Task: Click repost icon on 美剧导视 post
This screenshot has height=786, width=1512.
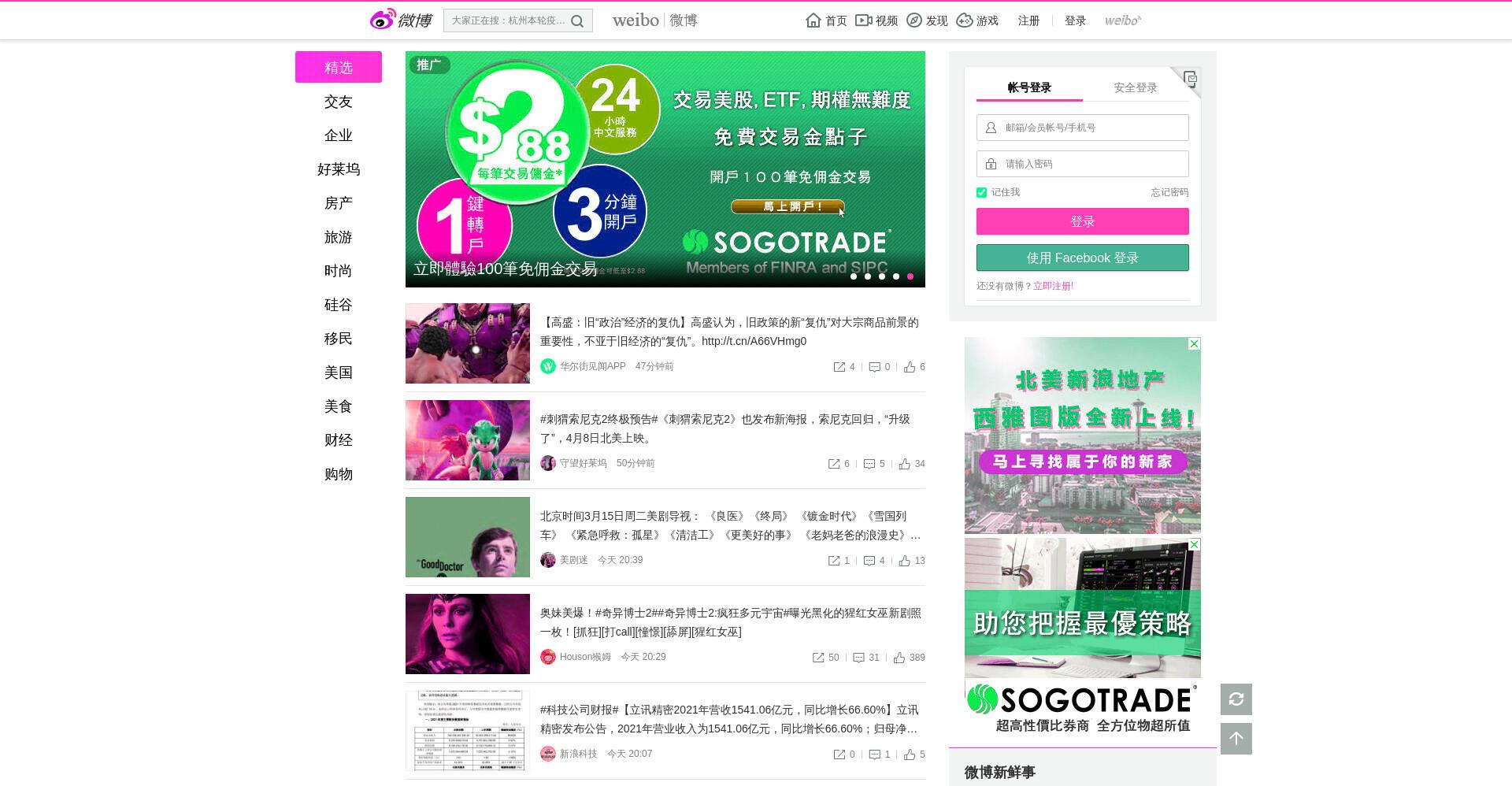Action: pyautogui.click(x=834, y=561)
